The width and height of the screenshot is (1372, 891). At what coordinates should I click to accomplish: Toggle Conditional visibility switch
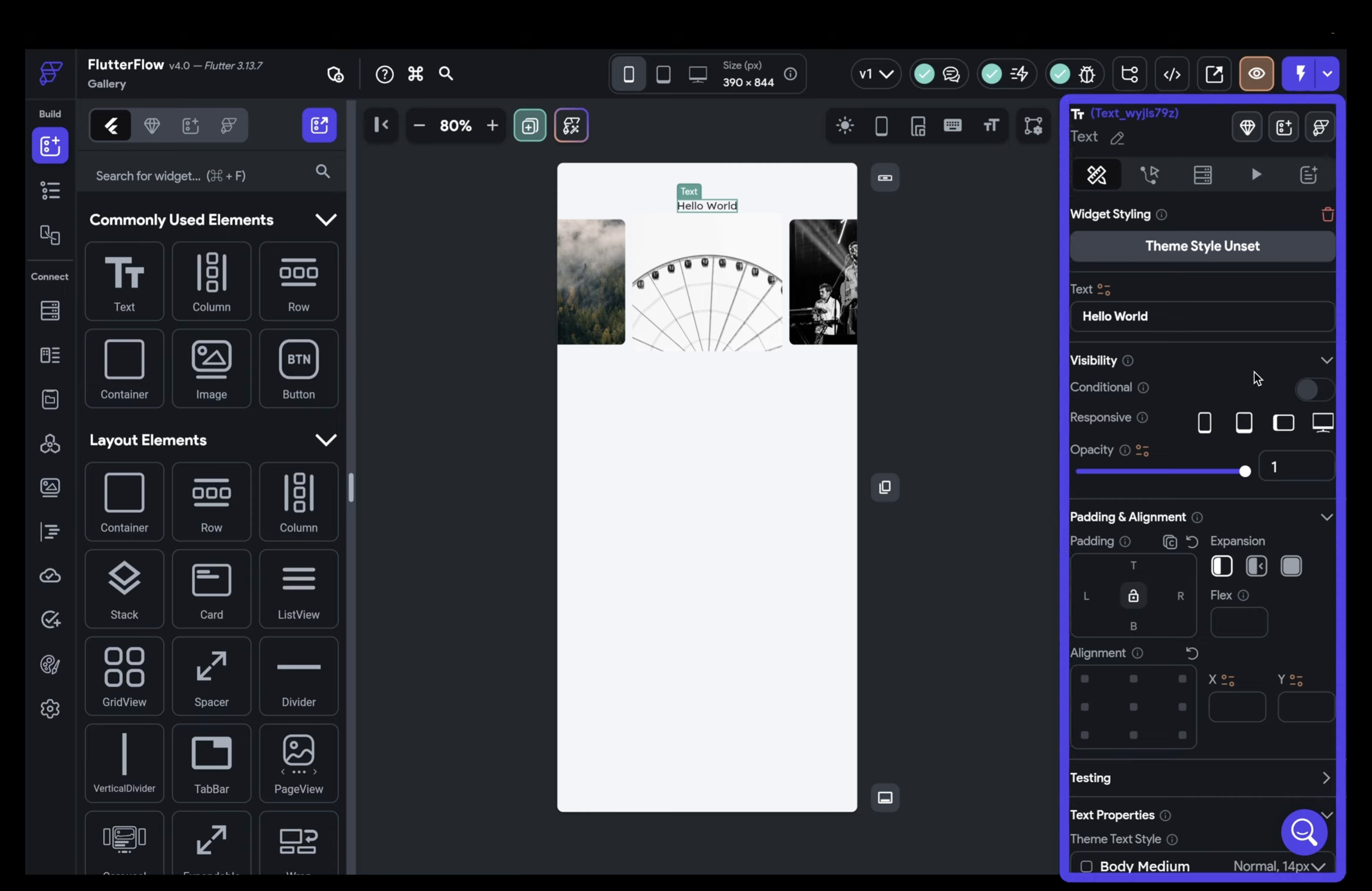[x=1314, y=389]
